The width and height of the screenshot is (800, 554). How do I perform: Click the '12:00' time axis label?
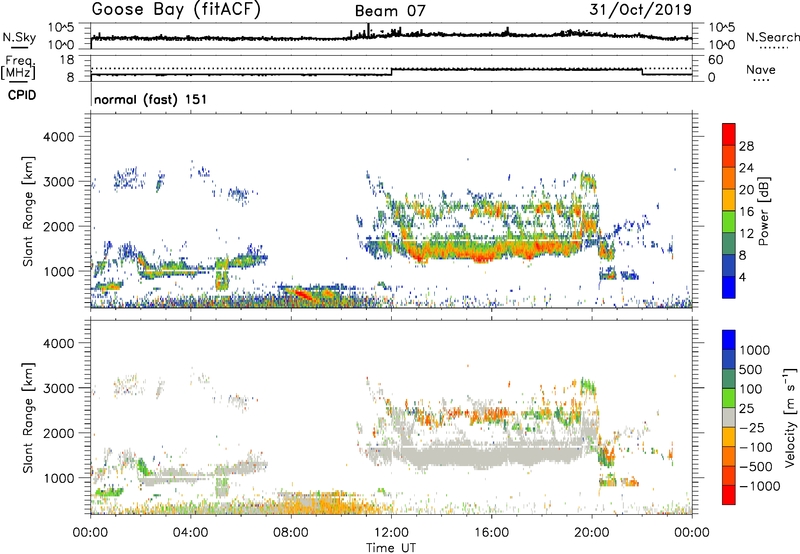(391, 533)
